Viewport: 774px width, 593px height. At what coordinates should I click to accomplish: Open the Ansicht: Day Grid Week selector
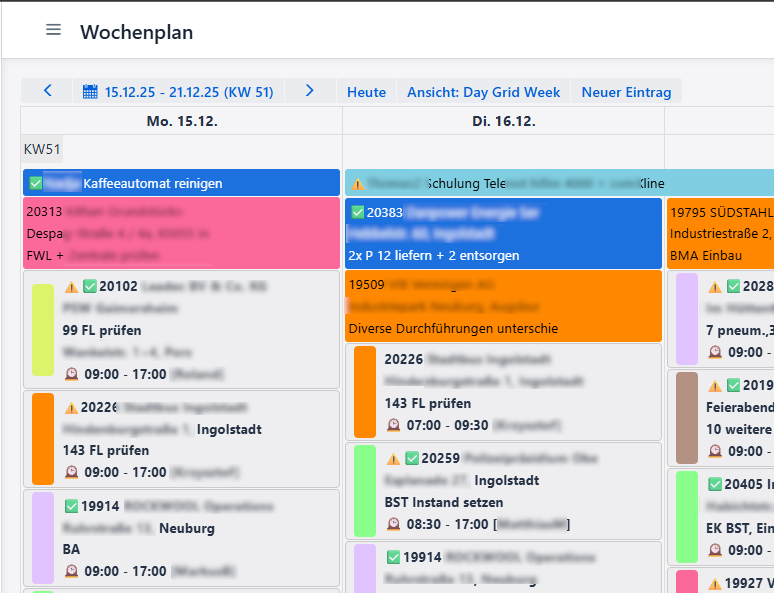pos(483,92)
